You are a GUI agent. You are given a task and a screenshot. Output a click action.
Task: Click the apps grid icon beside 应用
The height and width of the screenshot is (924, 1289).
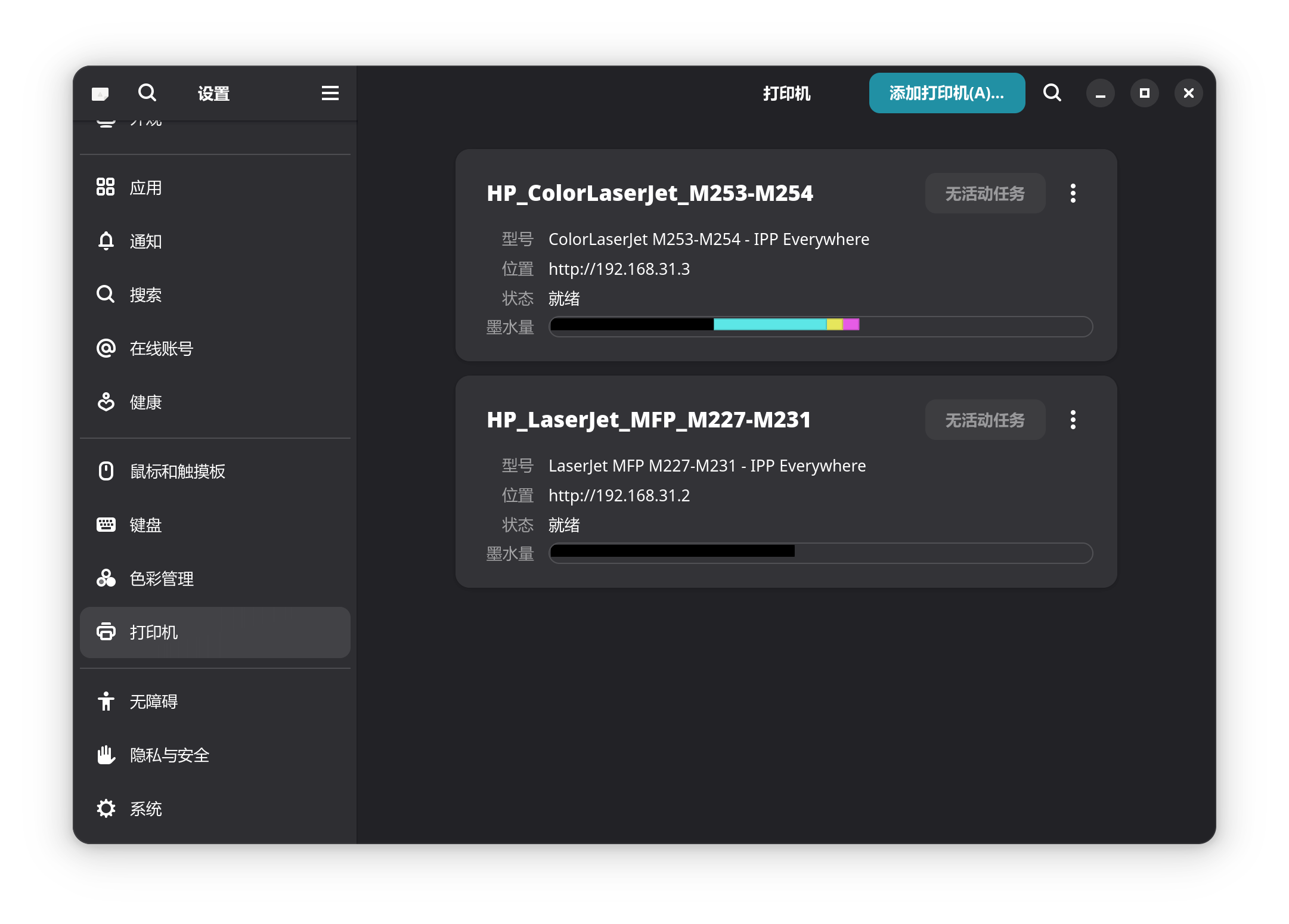(106, 187)
